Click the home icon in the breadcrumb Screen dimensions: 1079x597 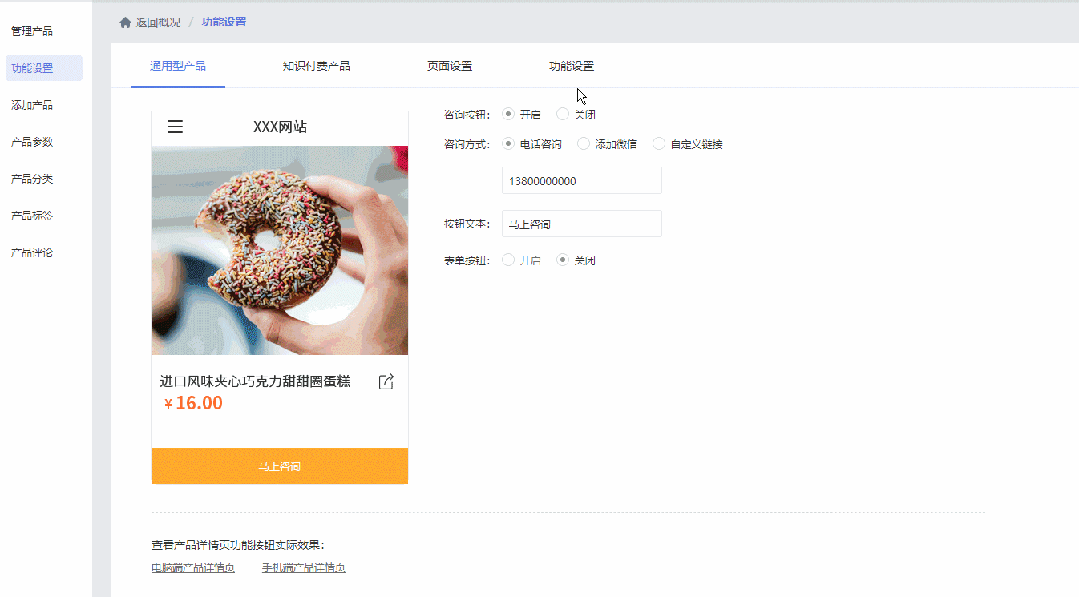[125, 22]
